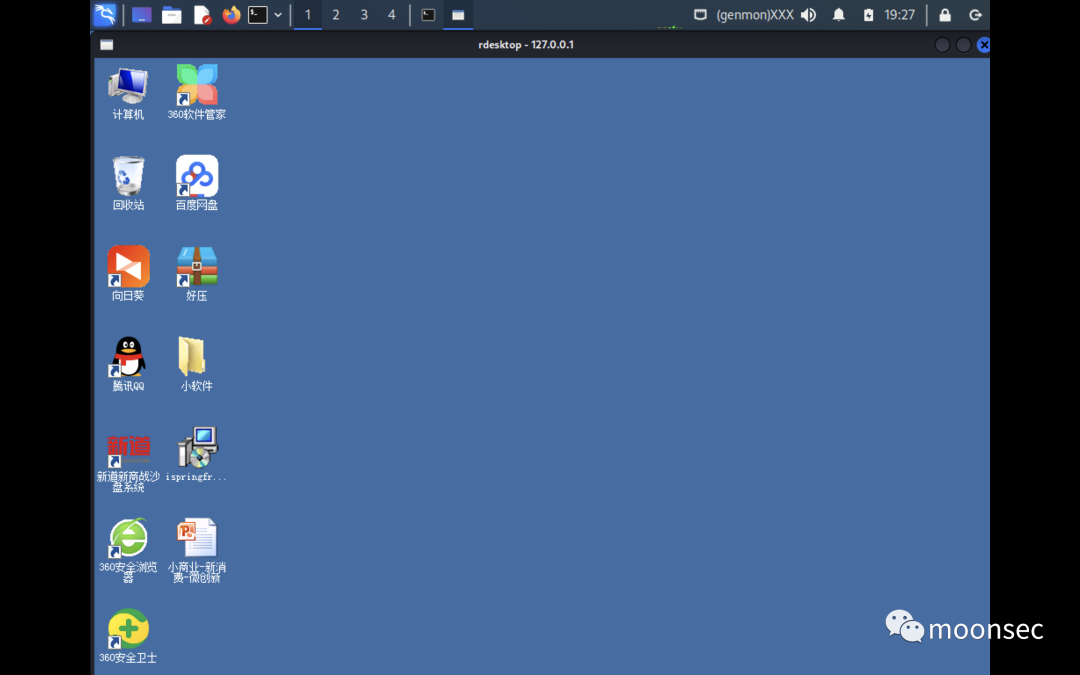Screen dimensions: 1080x675
Task: Click the rdesktop - 127.0.0.1 title bar
Action: point(526,45)
